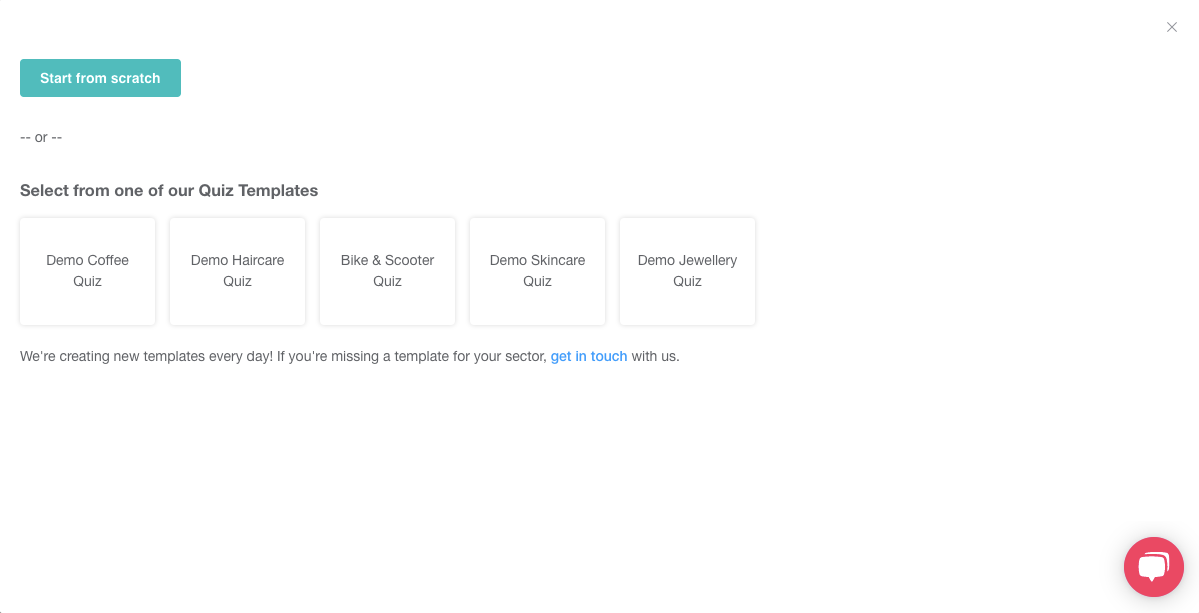Screen dimensions: 1199x613
Task: Open the Demo Jewellery Quiz template
Action: (x=687, y=271)
